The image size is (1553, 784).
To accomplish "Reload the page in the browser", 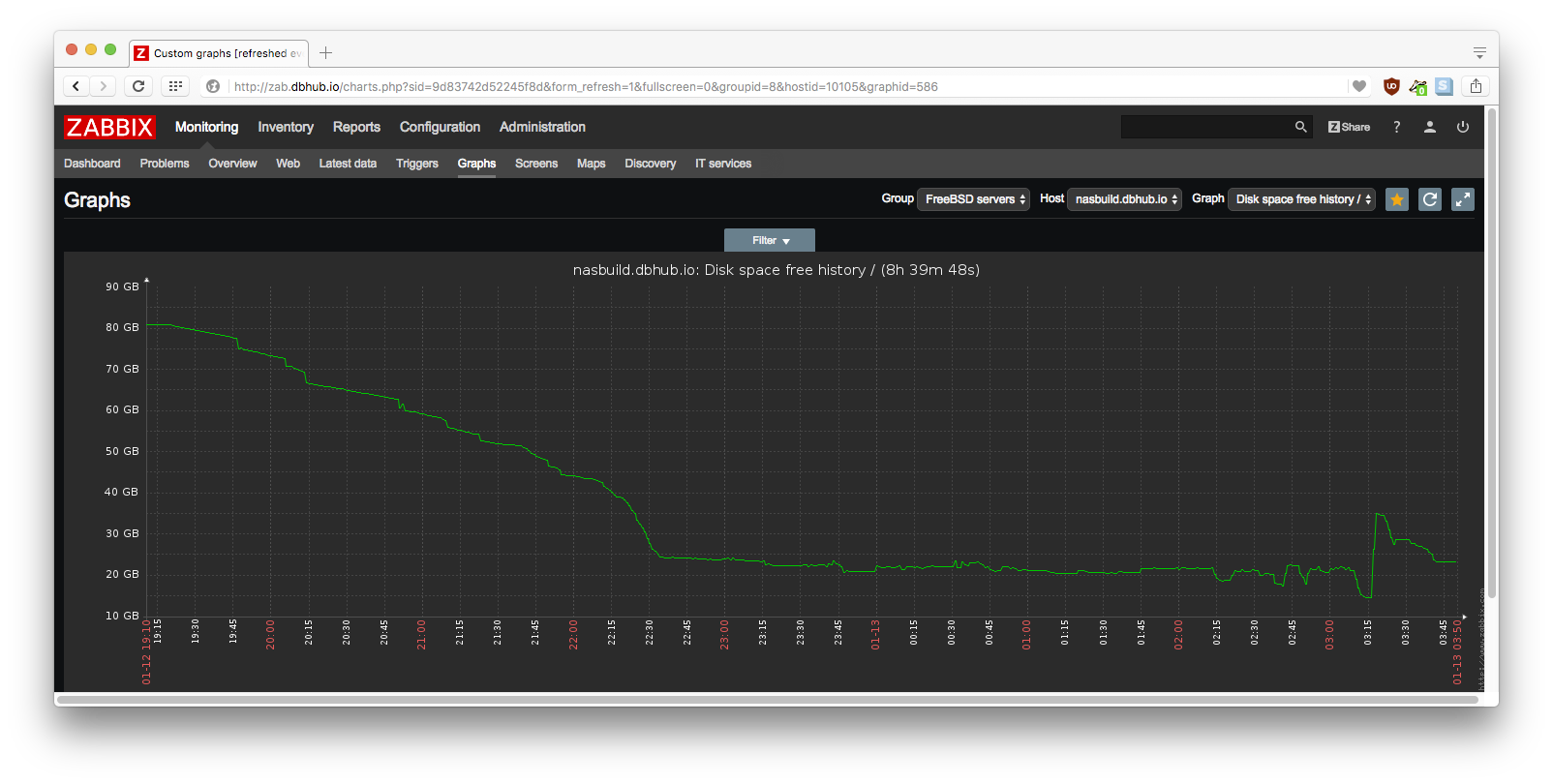I will click(x=138, y=86).
